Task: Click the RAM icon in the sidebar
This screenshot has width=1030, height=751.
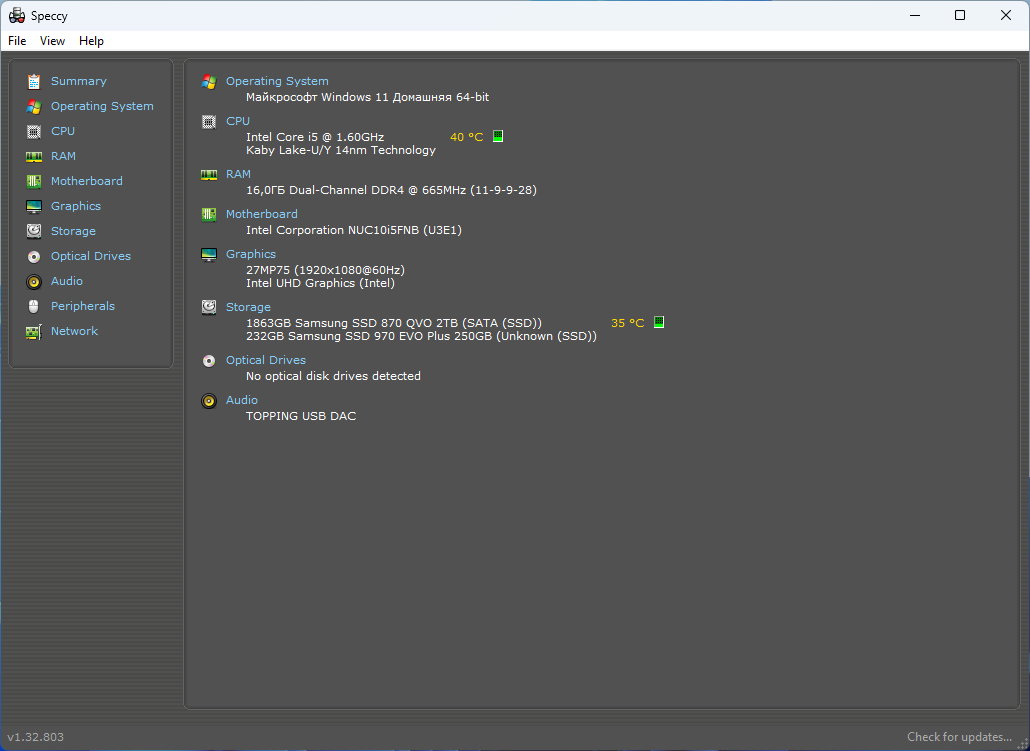Action: [x=34, y=156]
